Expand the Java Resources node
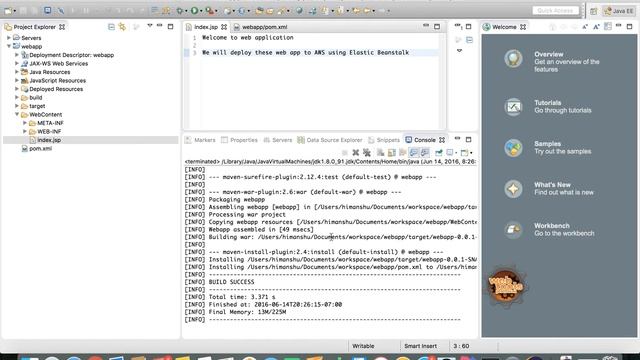 pyautogui.click(x=17, y=72)
